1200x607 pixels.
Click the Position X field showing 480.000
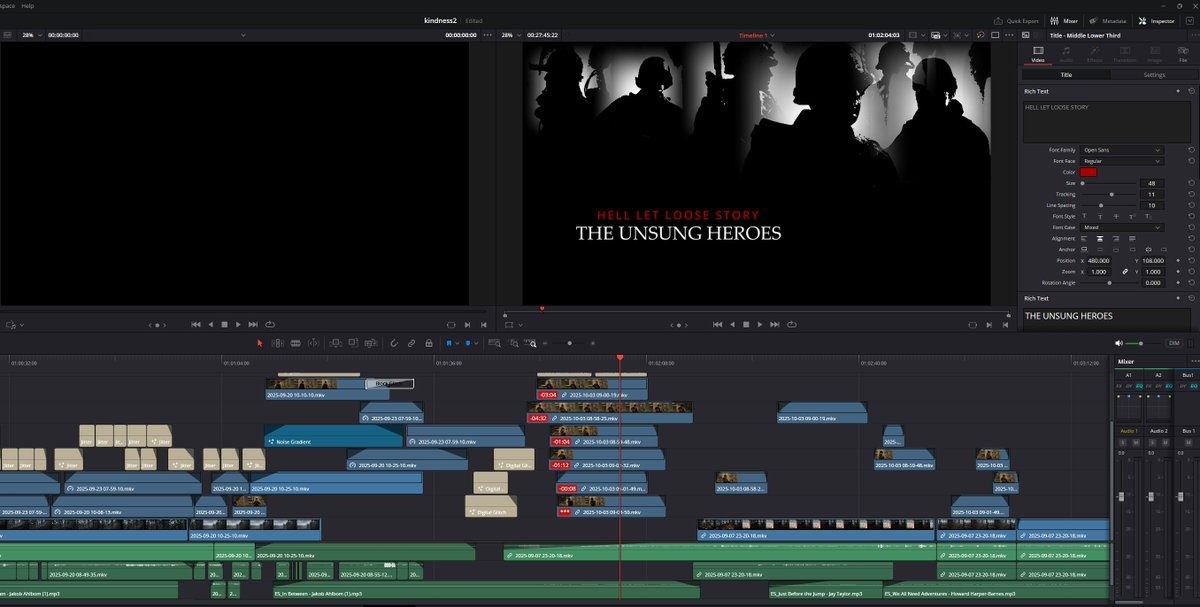click(x=1100, y=260)
